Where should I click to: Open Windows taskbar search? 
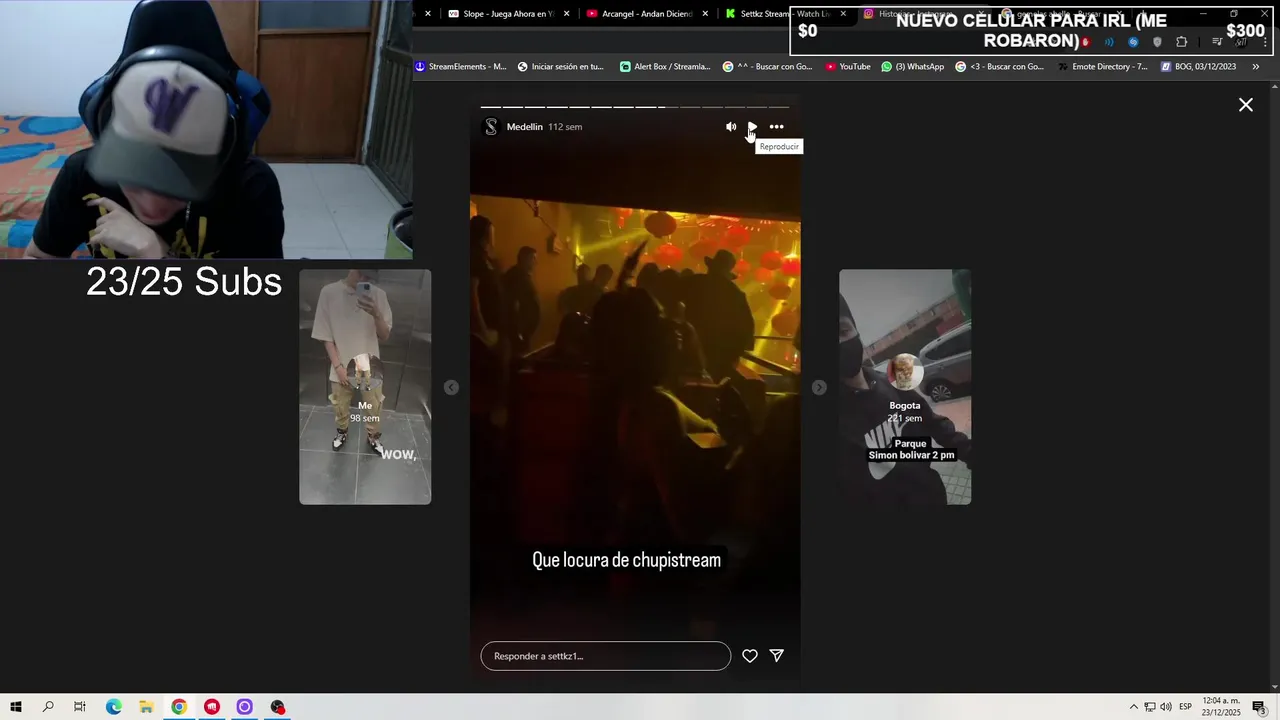(48, 707)
